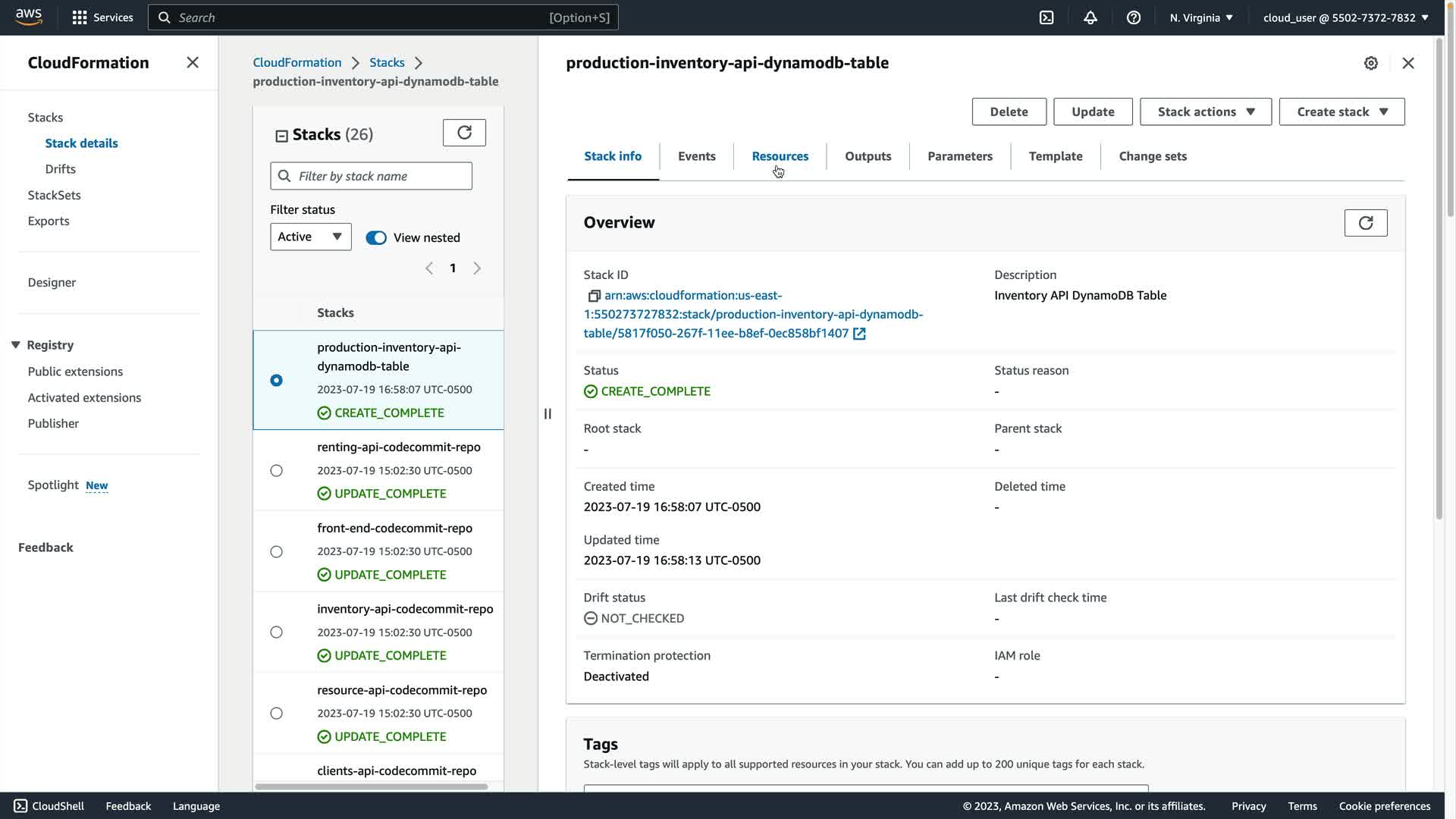Viewport: 1456px width, 819px height.
Task: Open the Active filter status dropdown
Action: pos(310,237)
